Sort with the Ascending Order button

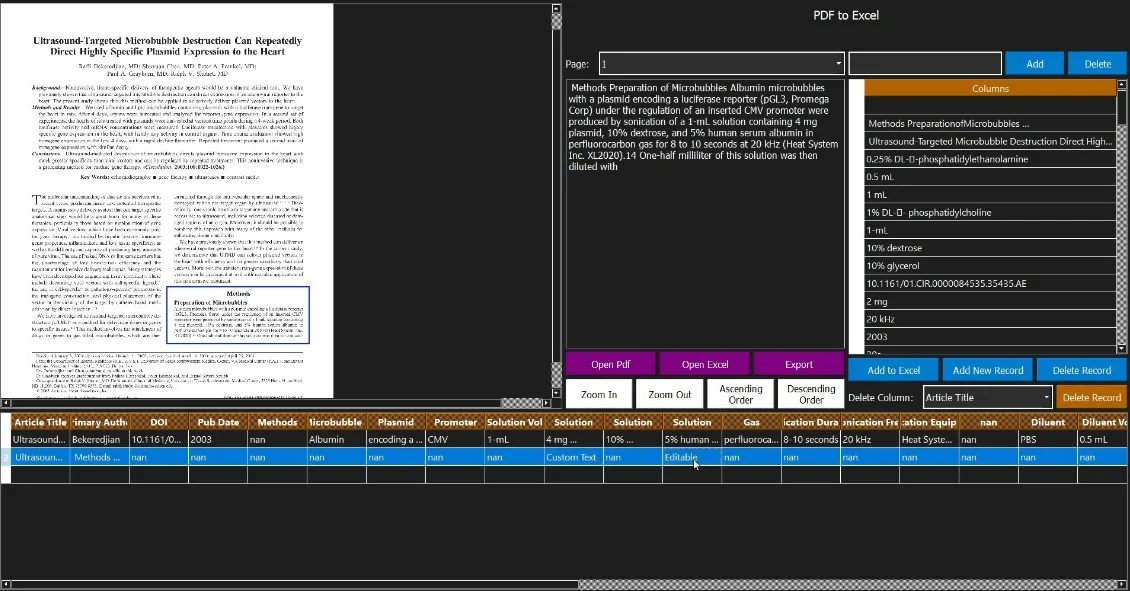(740, 394)
